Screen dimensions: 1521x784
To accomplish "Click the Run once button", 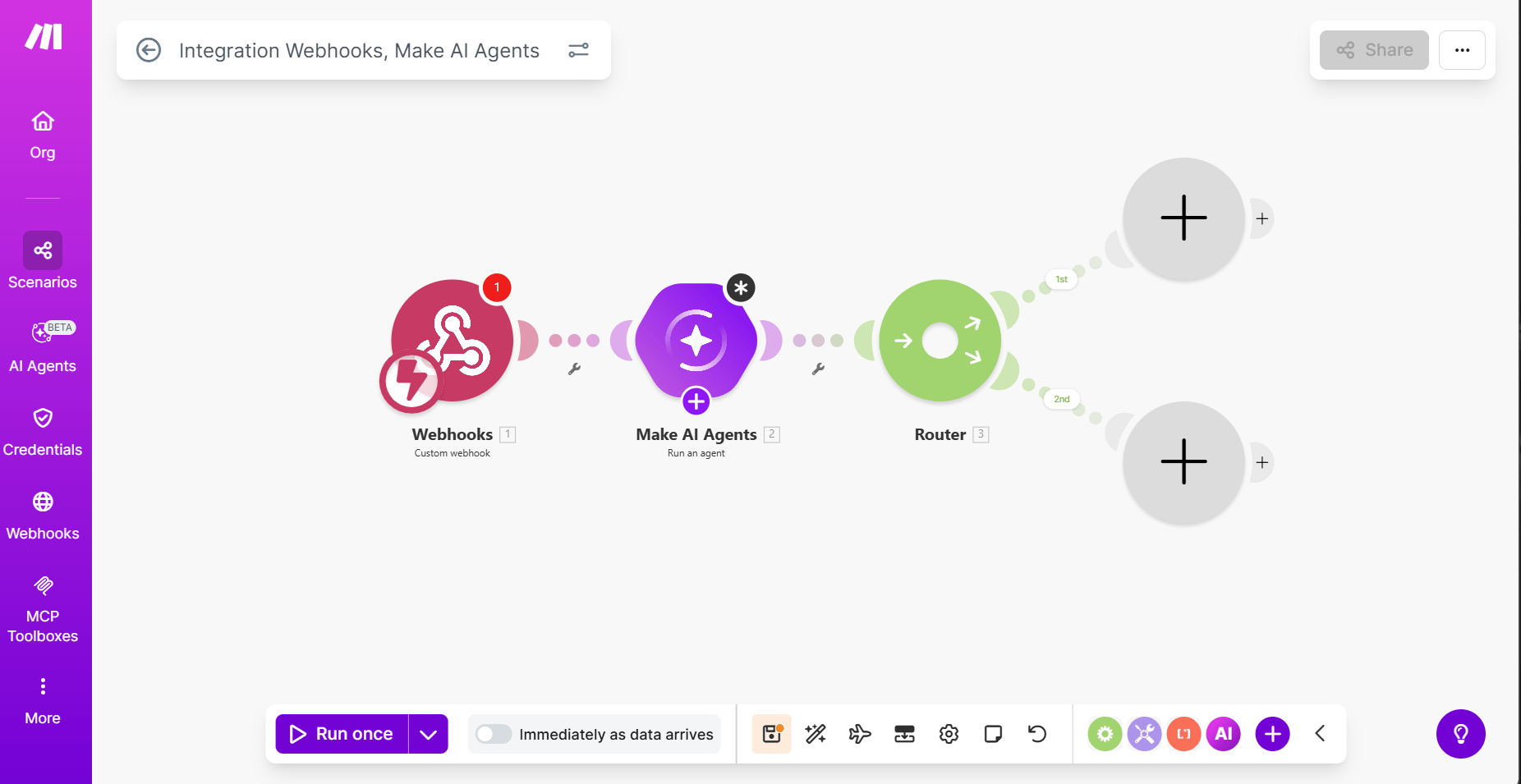I will pos(342,734).
